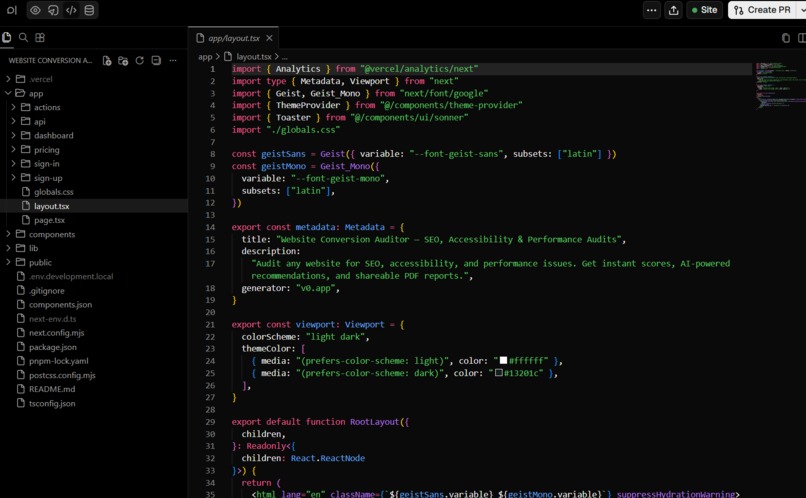Click the "v0.app" generator string

317,288
